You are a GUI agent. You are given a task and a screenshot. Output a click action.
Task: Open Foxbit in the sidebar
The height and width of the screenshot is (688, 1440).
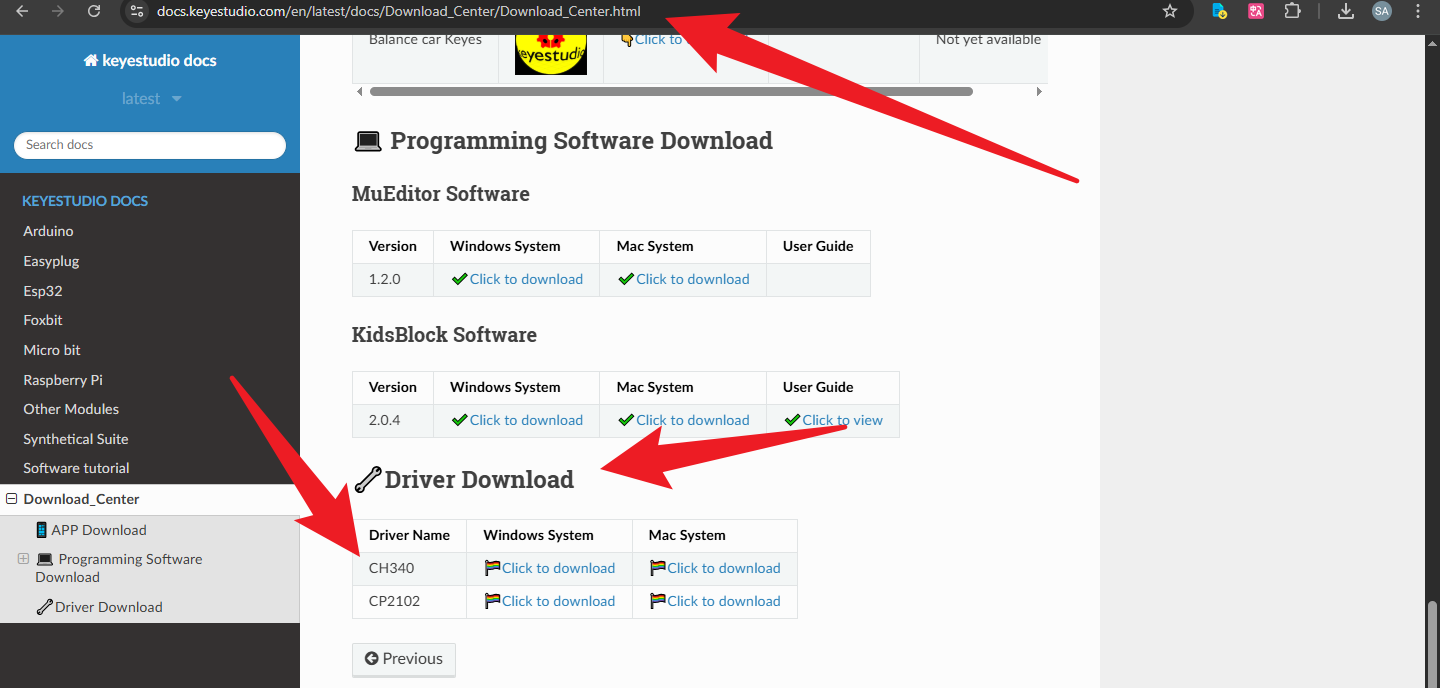pos(43,320)
